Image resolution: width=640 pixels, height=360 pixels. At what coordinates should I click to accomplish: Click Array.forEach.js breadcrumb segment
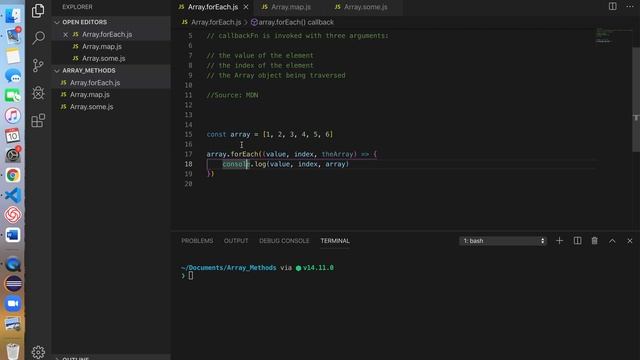[216, 22]
